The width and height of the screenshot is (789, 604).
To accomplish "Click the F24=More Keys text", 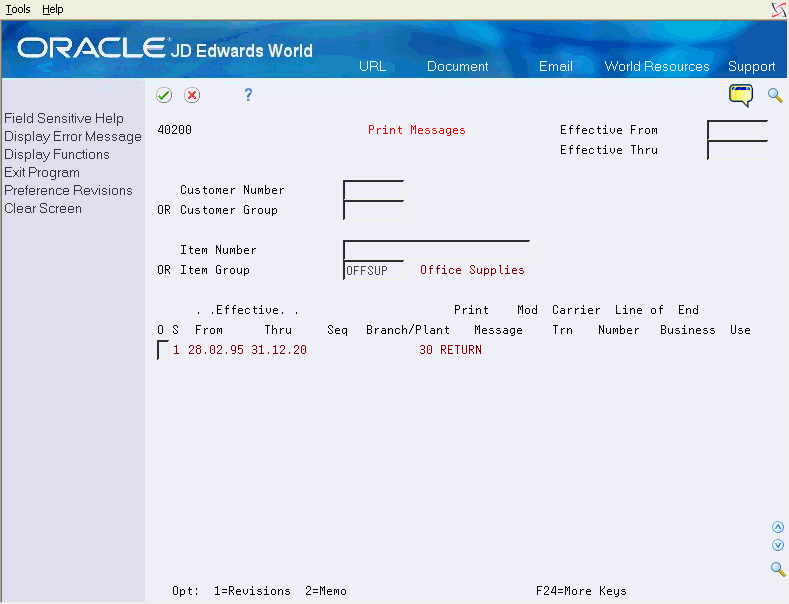I will click(581, 591).
